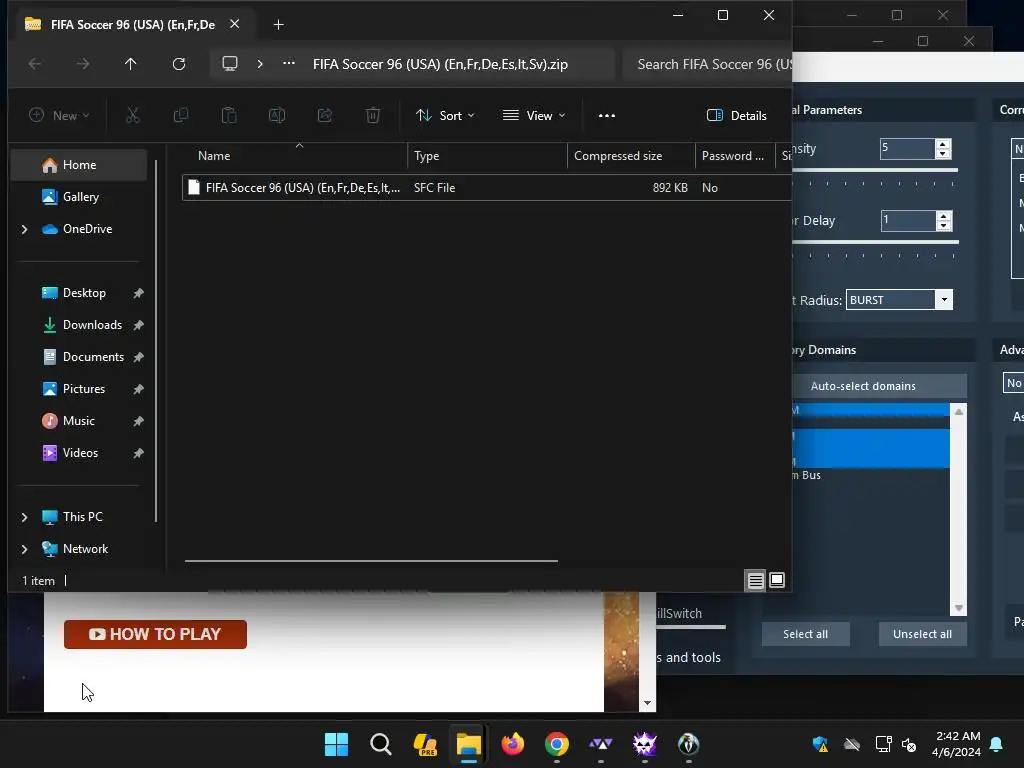Image resolution: width=1024 pixels, height=768 pixels.
Task: Go up one folder level
Action: pyautogui.click(x=131, y=64)
